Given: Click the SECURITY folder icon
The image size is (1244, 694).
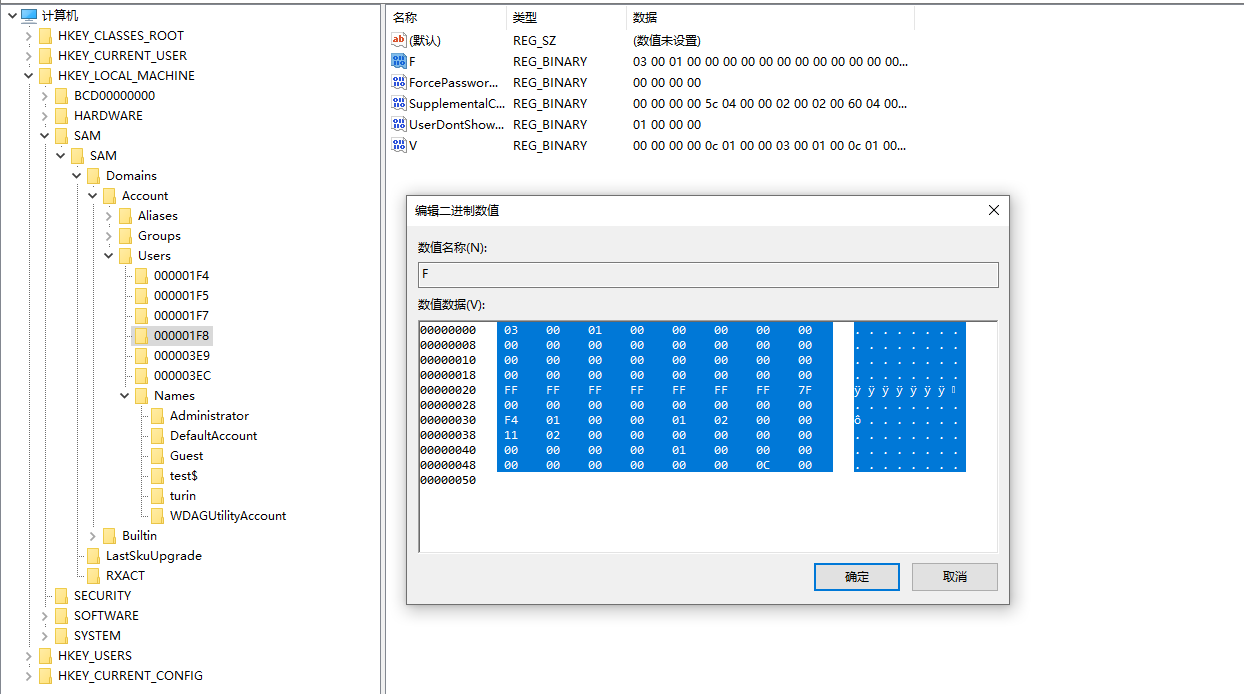Looking at the screenshot, I should pos(61,595).
